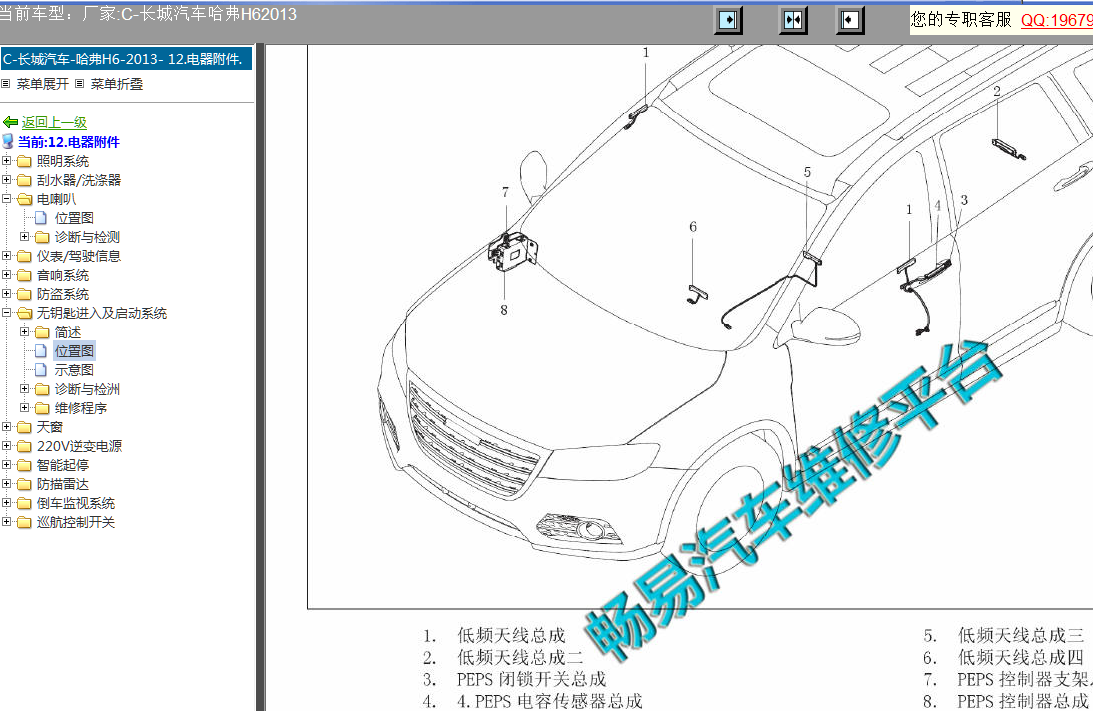Select the 巡航控制开关 tree item
The image size is (1093, 711).
[76, 522]
